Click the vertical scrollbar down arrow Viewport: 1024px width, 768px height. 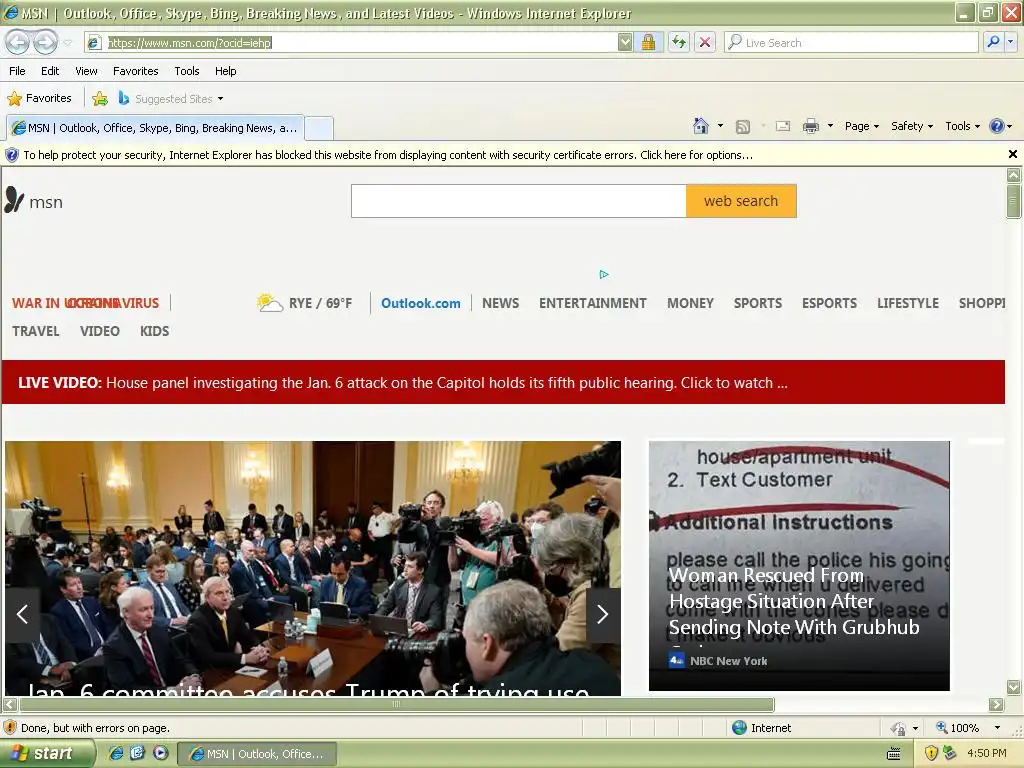tap(1013, 687)
